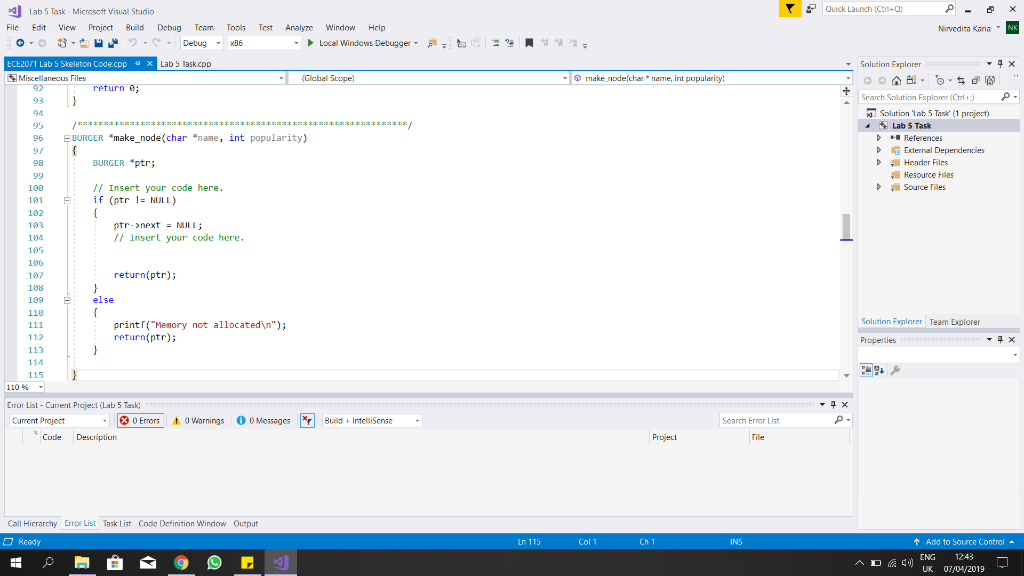
Task: Toggle auto-hide pin on Properties panel
Action: [1000, 340]
